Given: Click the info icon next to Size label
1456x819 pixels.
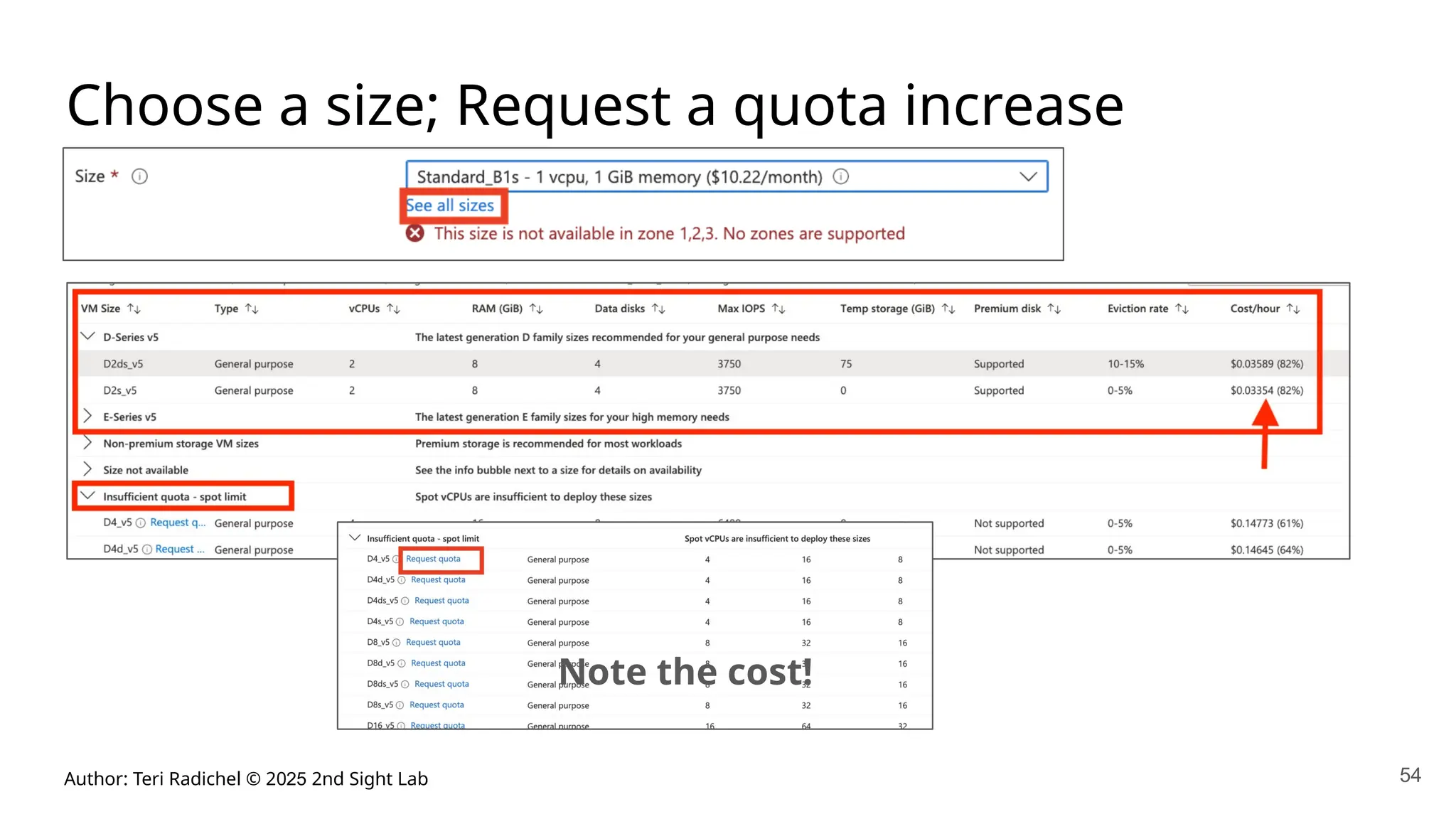Looking at the screenshot, I should [x=139, y=176].
